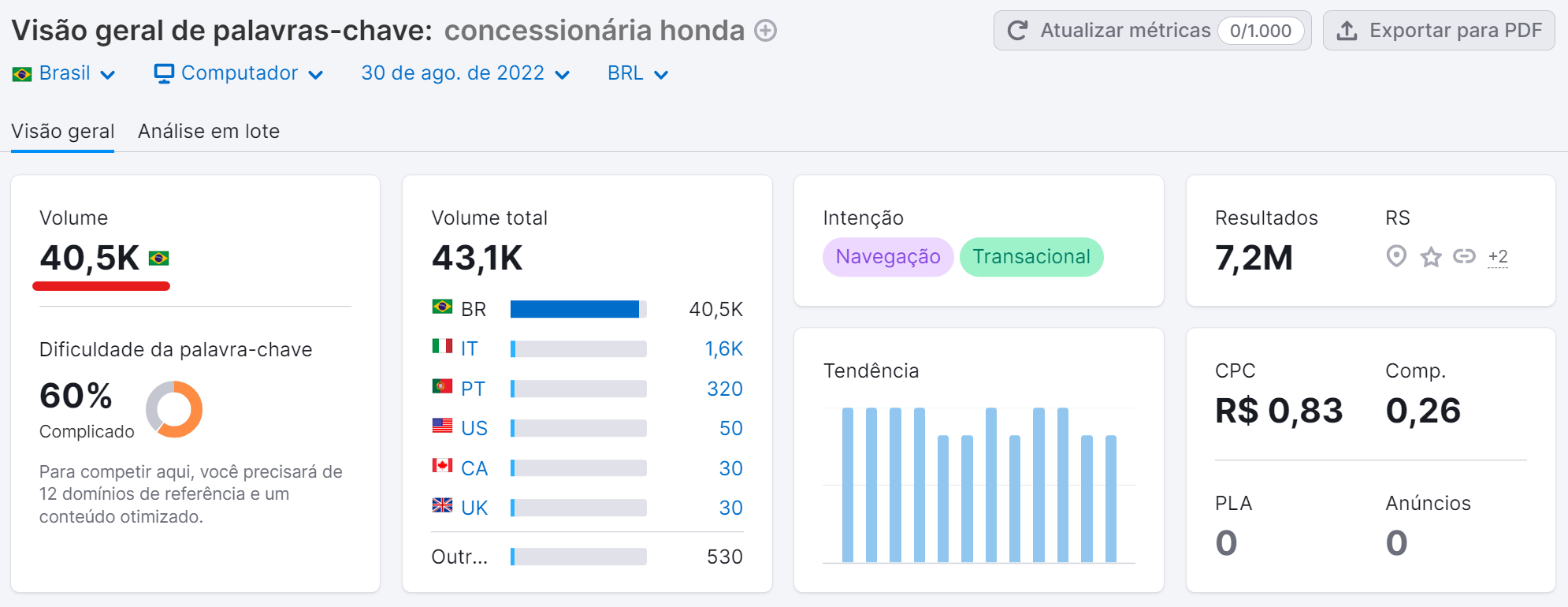This screenshot has height=607, width=1568.
Task: Click the first bar in the Tendência chart
Action: click(x=848, y=485)
